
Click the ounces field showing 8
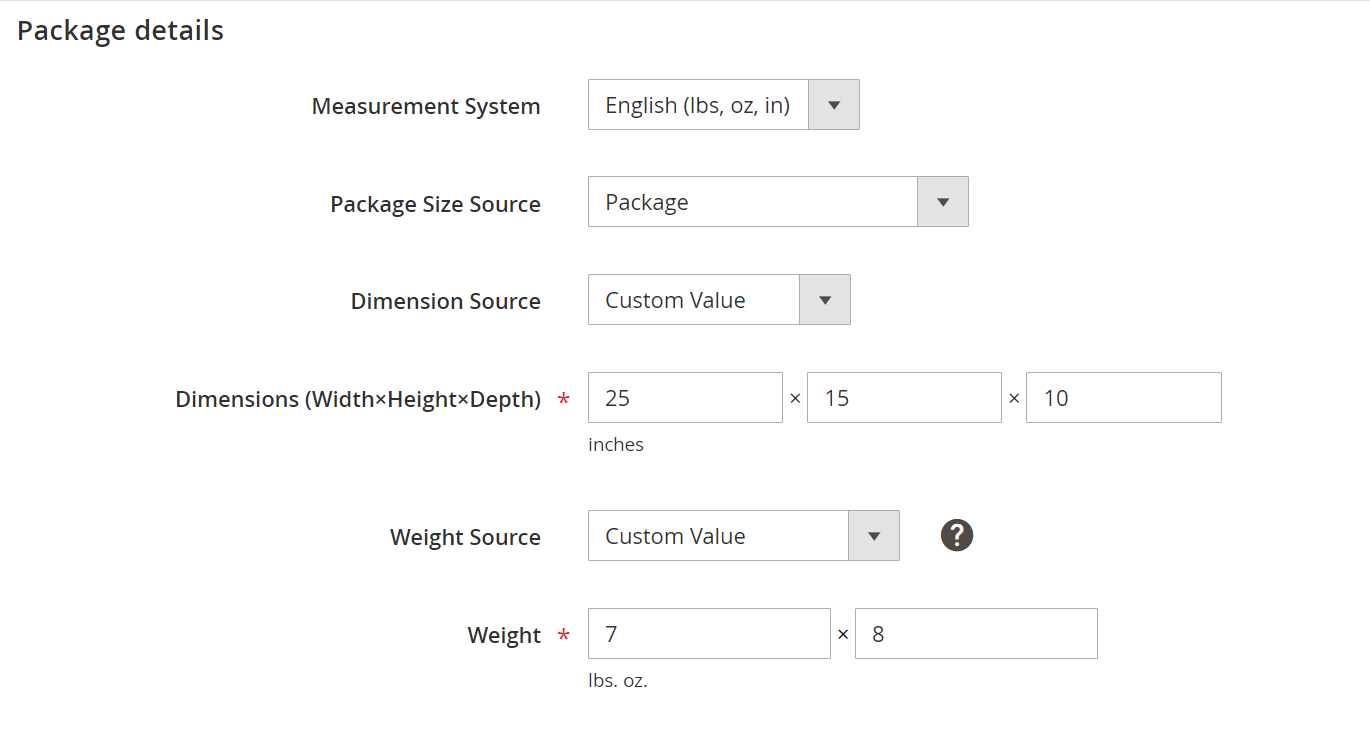click(976, 633)
